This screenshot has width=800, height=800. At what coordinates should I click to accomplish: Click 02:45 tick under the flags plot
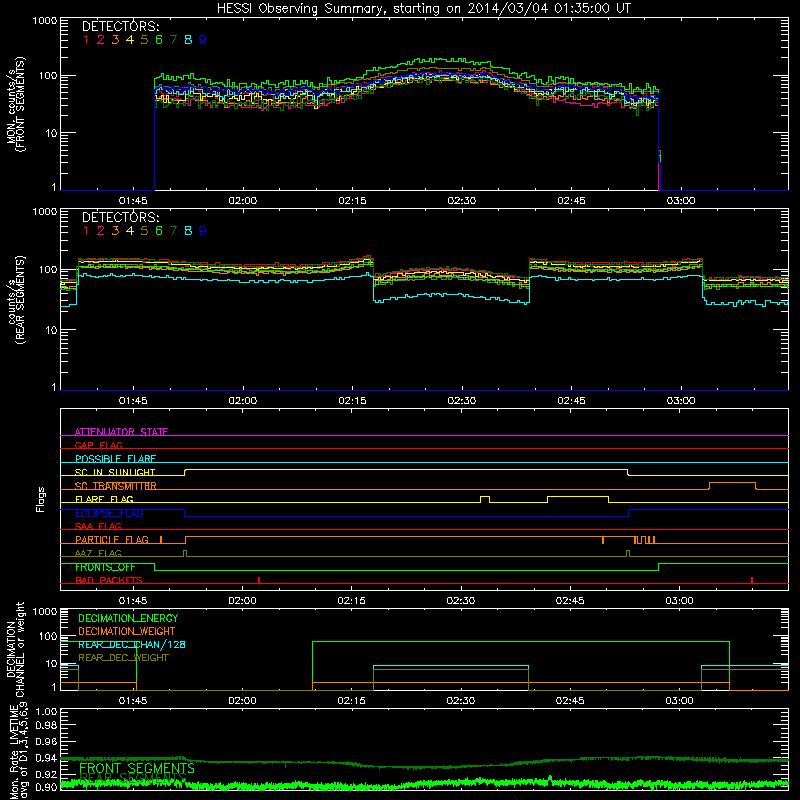tap(570, 601)
